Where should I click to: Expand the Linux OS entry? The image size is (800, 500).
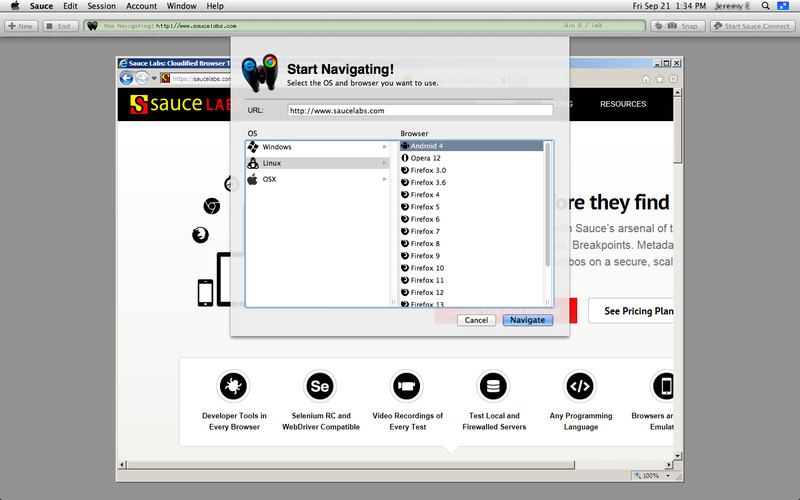(318, 163)
